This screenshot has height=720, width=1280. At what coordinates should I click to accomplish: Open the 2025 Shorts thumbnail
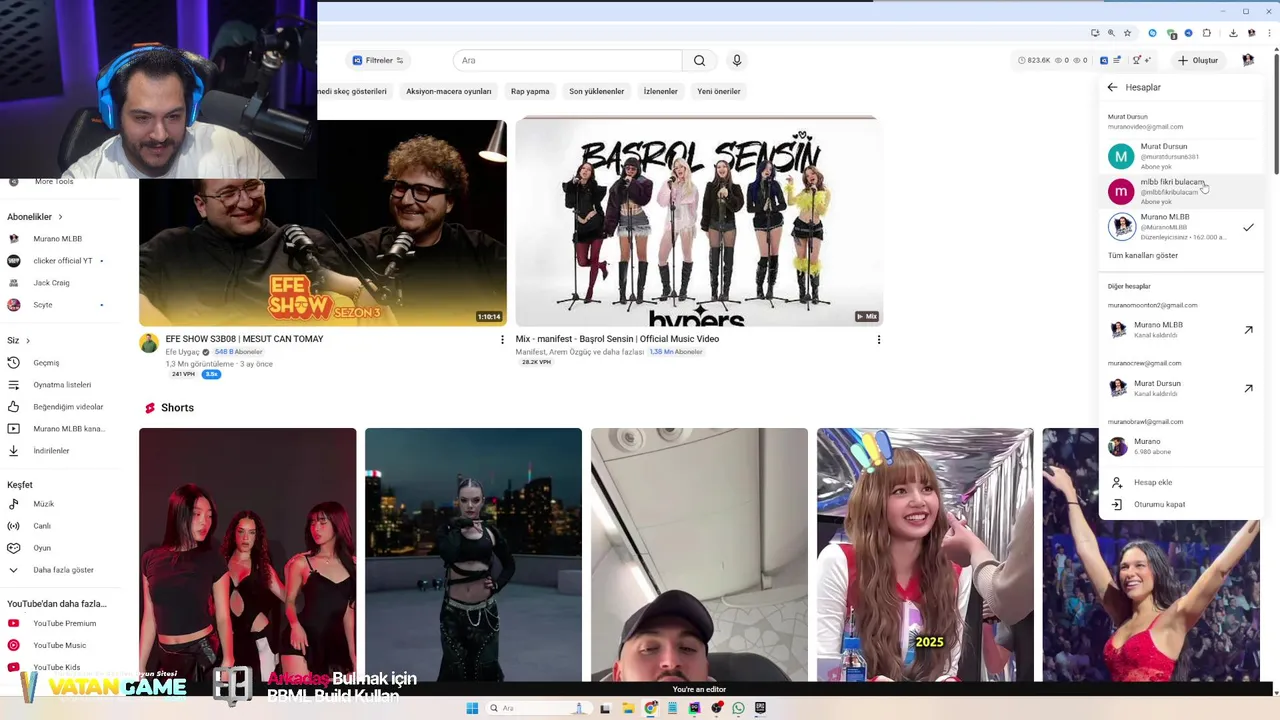(x=925, y=555)
